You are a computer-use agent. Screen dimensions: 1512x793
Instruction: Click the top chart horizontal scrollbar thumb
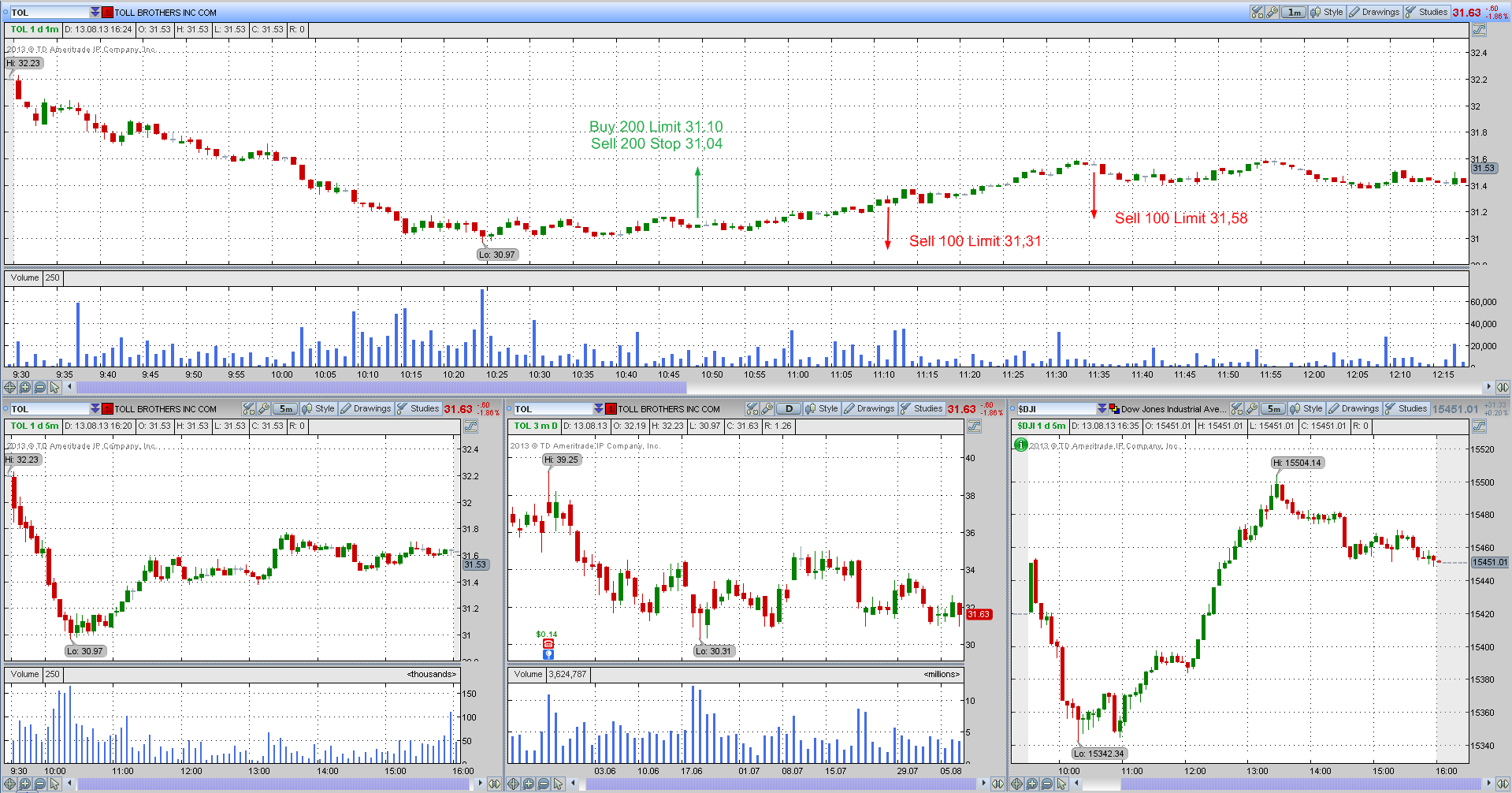click(x=381, y=387)
